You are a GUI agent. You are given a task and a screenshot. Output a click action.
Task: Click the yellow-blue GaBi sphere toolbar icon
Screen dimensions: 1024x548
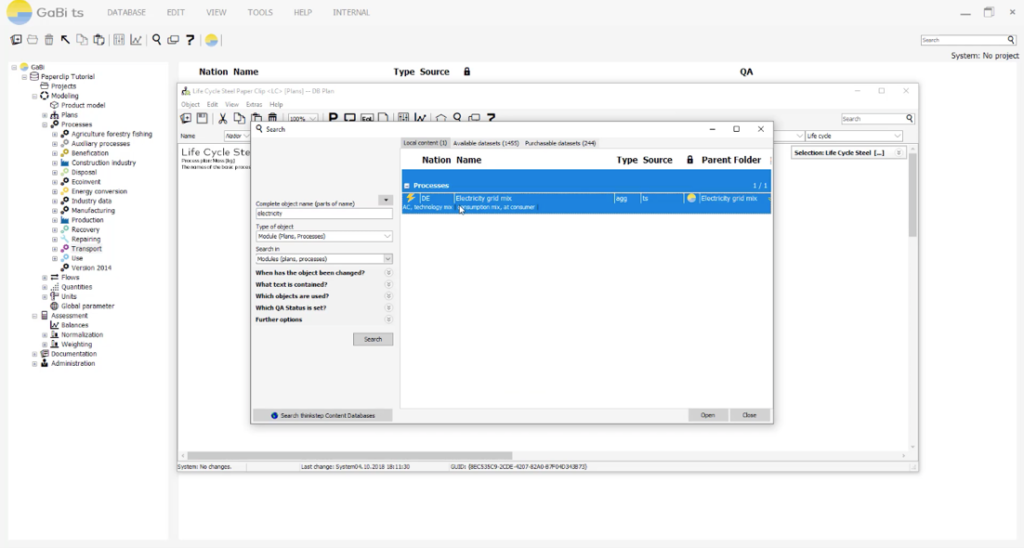(212, 40)
